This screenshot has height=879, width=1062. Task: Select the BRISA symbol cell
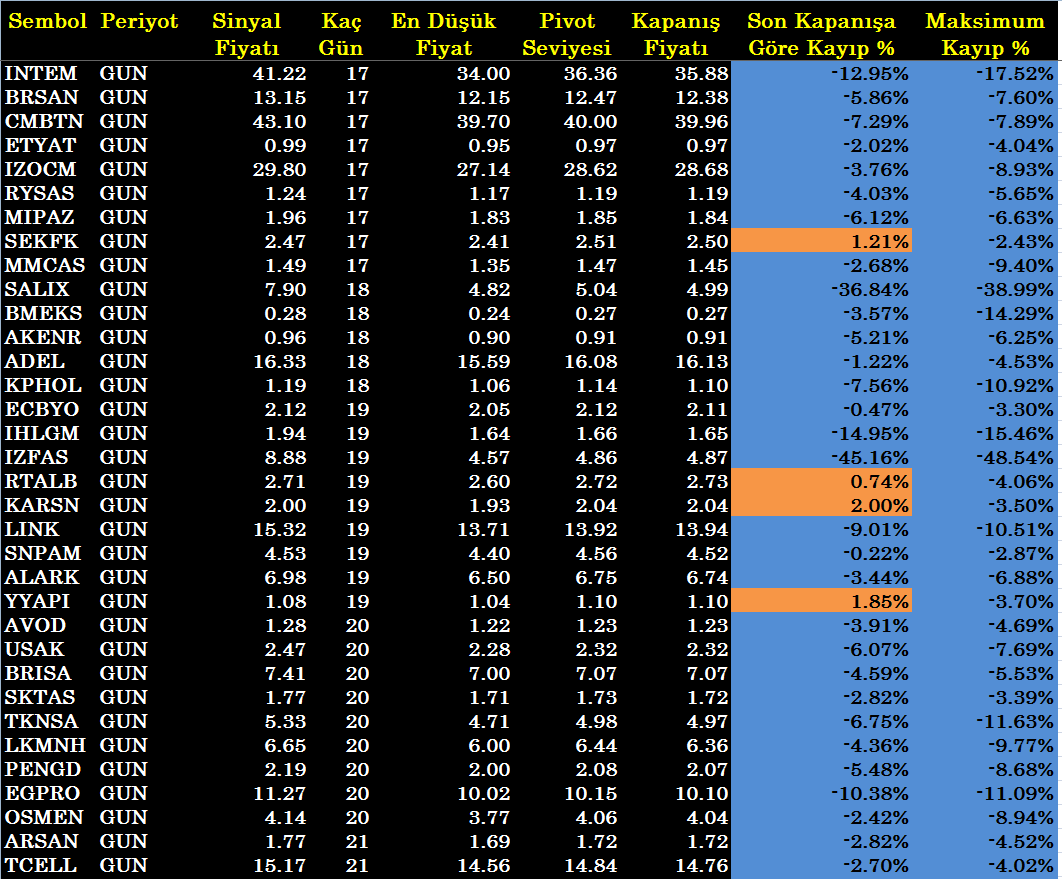(x=38, y=674)
